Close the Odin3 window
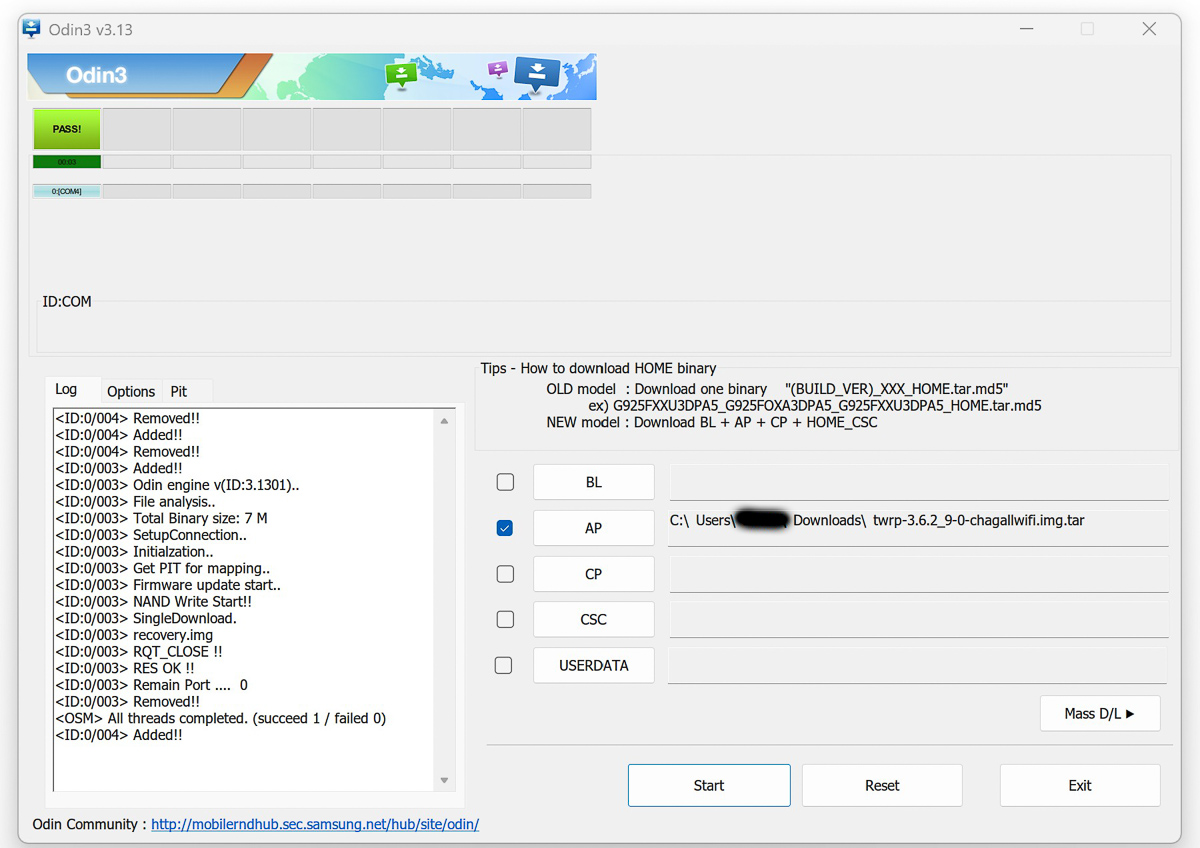This screenshot has width=1200, height=848. coord(1149,29)
